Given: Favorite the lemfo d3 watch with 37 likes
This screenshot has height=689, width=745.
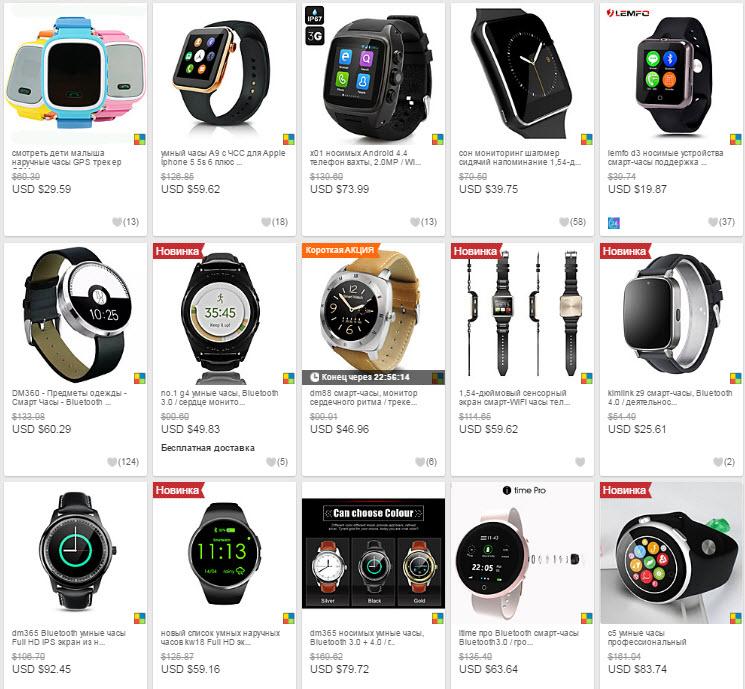Looking at the screenshot, I should 713,222.
